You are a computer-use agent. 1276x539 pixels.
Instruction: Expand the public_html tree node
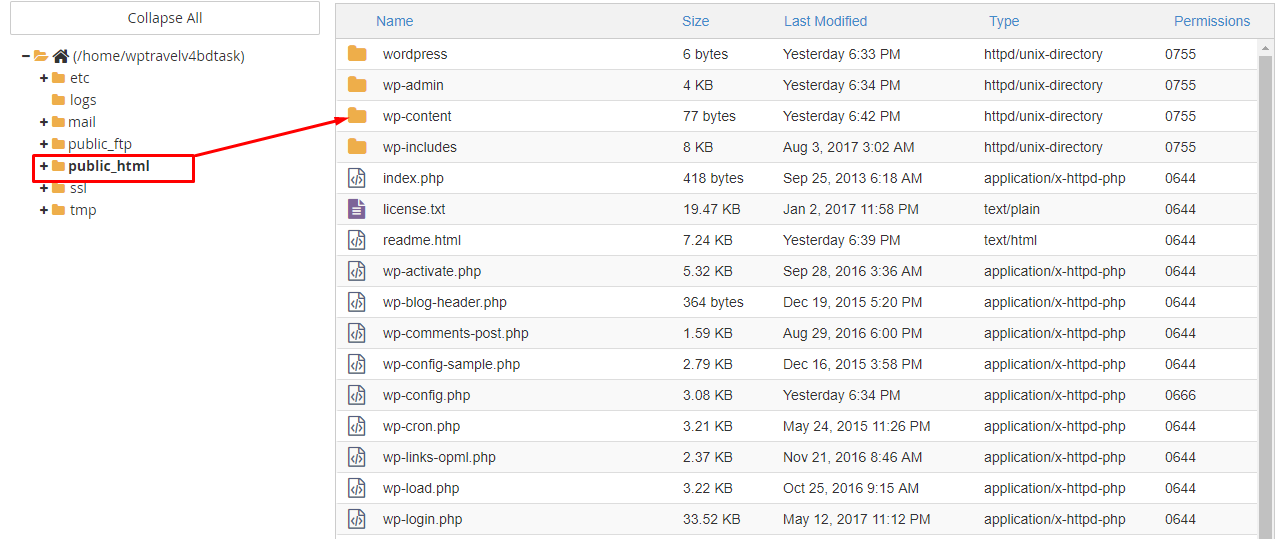point(44,166)
